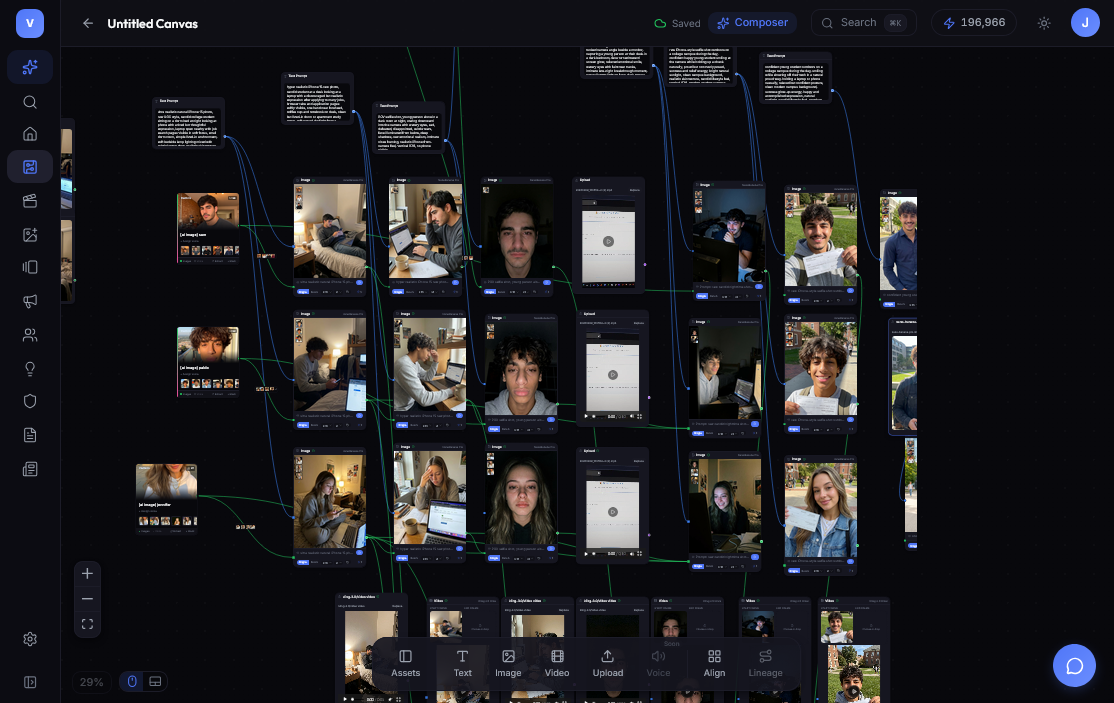
Task: Add a Video node from bottom toolbar
Action: tap(557, 663)
